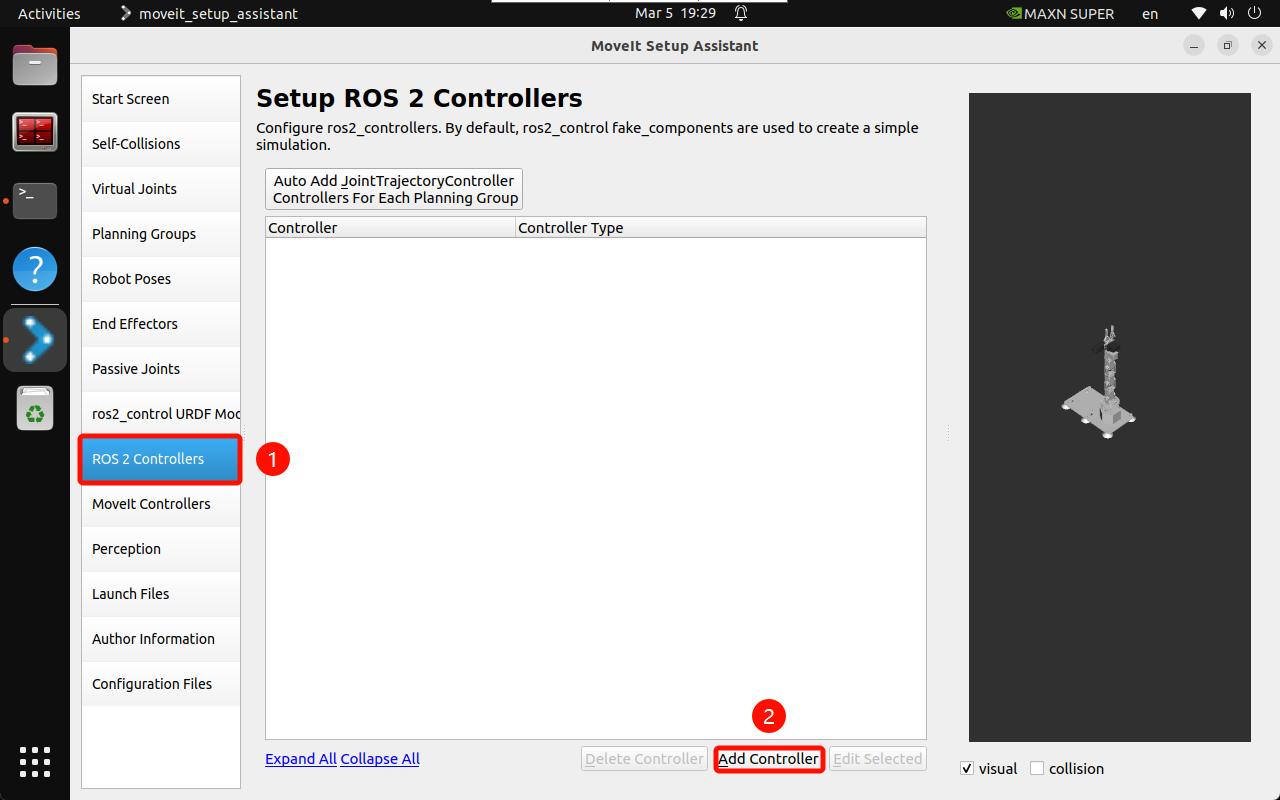Open End Effectors step

[x=161, y=324]
